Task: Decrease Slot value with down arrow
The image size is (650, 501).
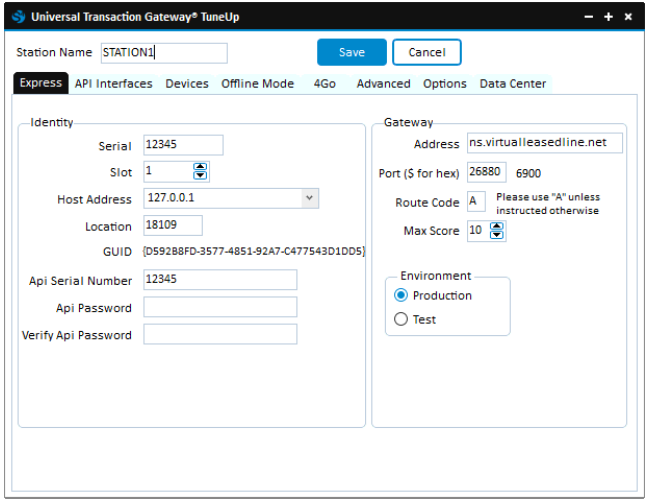Action: pos(201,176)
